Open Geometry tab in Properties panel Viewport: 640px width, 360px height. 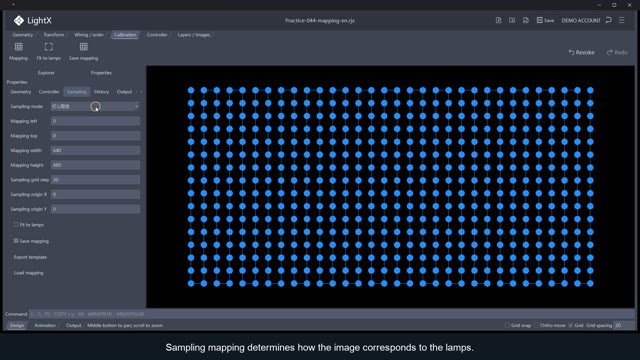click(21, 92)
